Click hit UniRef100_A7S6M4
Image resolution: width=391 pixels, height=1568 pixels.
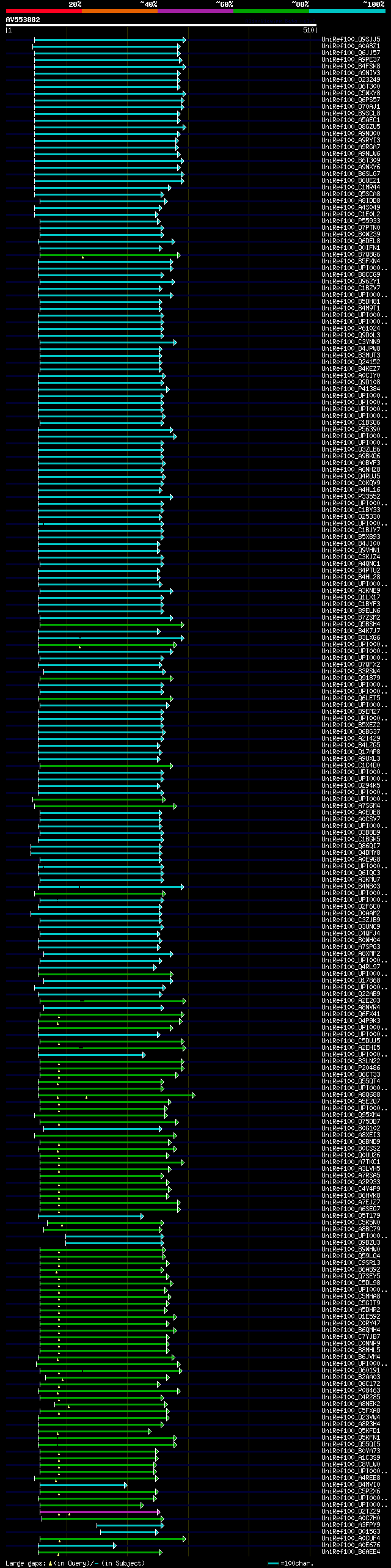351,806
